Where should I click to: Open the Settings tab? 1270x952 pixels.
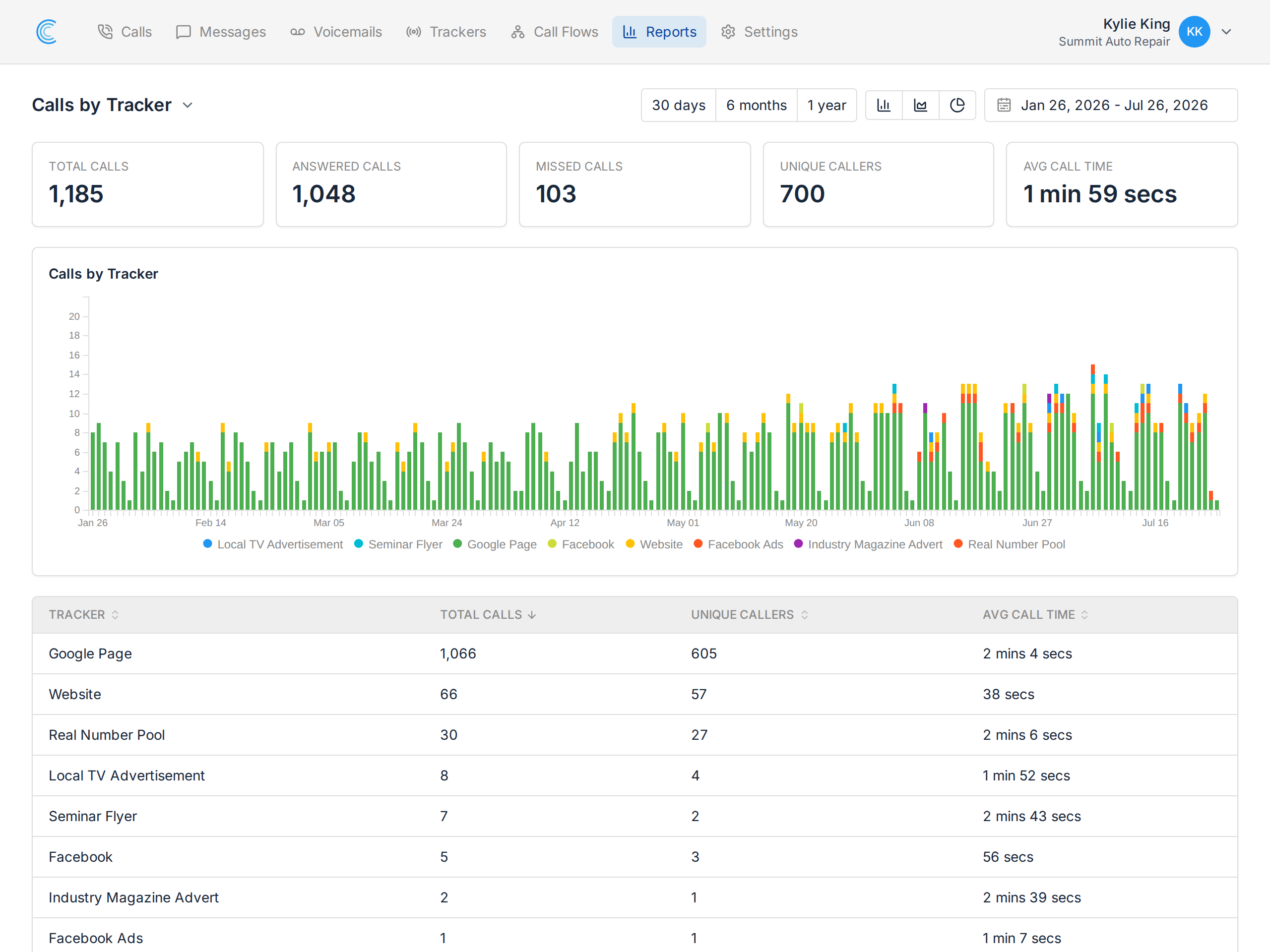pyautogui.click(x=760, y=32)
